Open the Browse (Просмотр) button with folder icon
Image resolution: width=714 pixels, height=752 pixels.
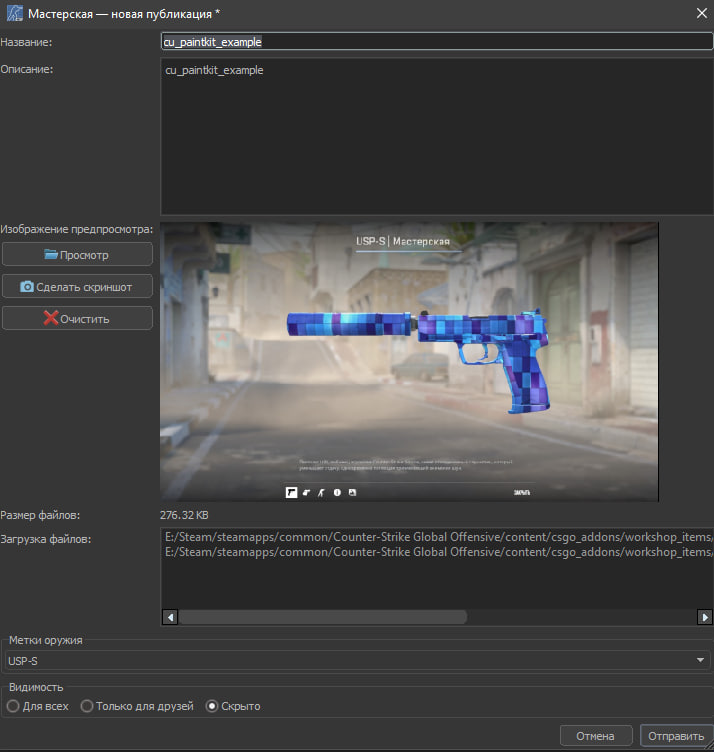point(77,255)
